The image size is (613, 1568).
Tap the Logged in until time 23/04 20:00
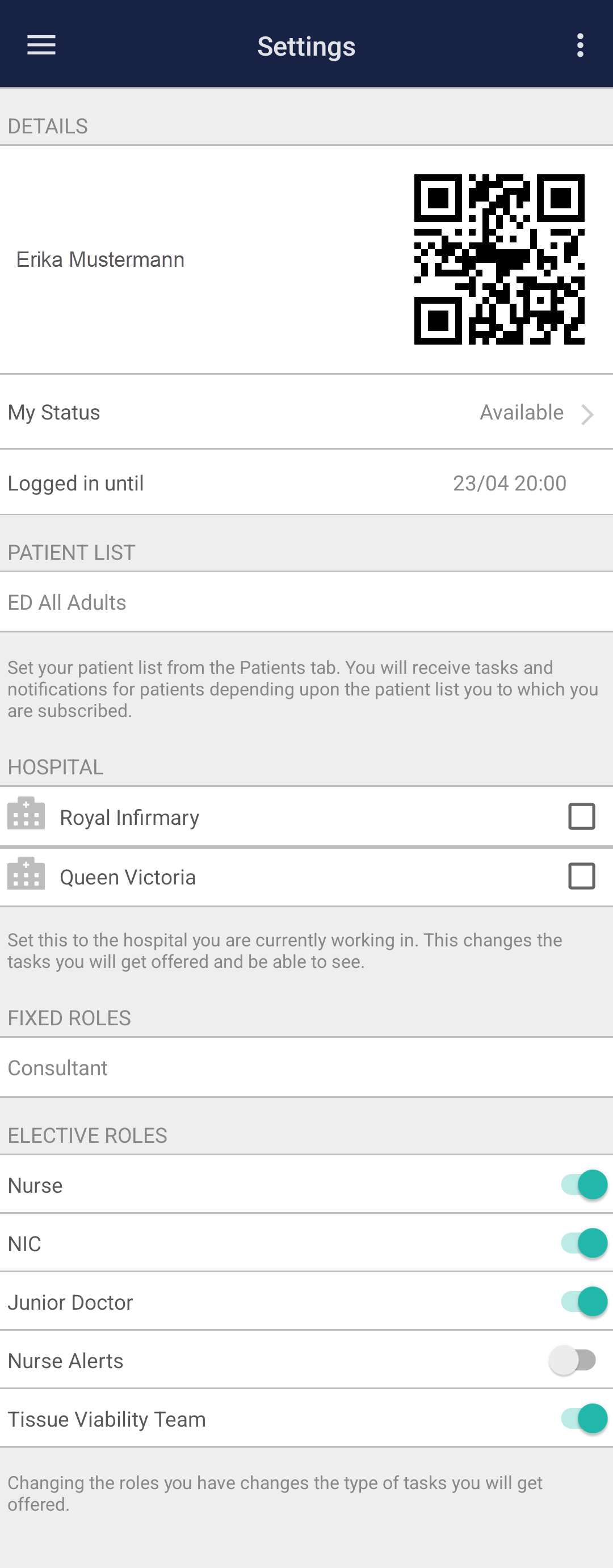[510, 483]
